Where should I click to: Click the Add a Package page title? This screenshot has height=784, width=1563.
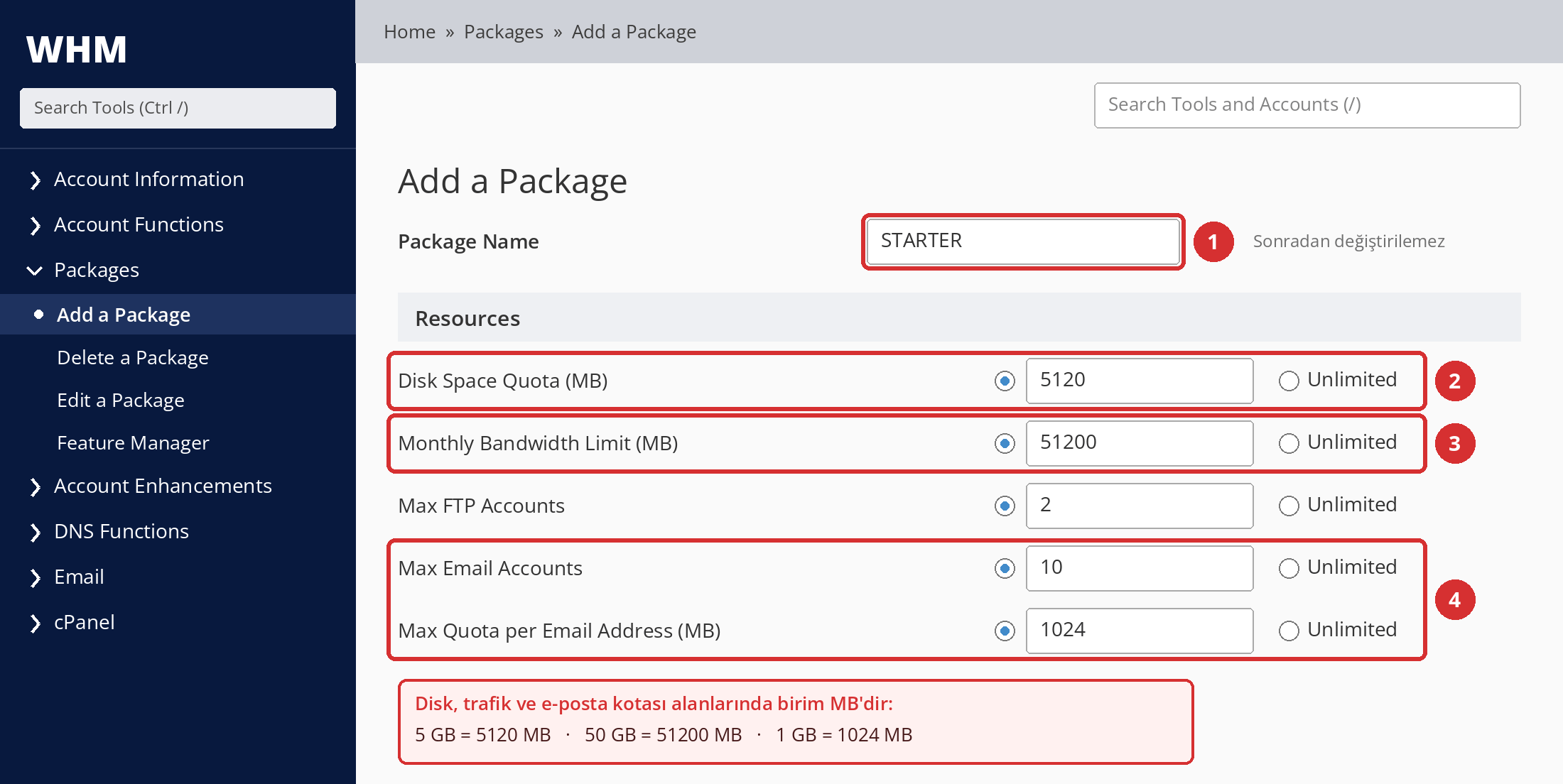pos(512,182)
